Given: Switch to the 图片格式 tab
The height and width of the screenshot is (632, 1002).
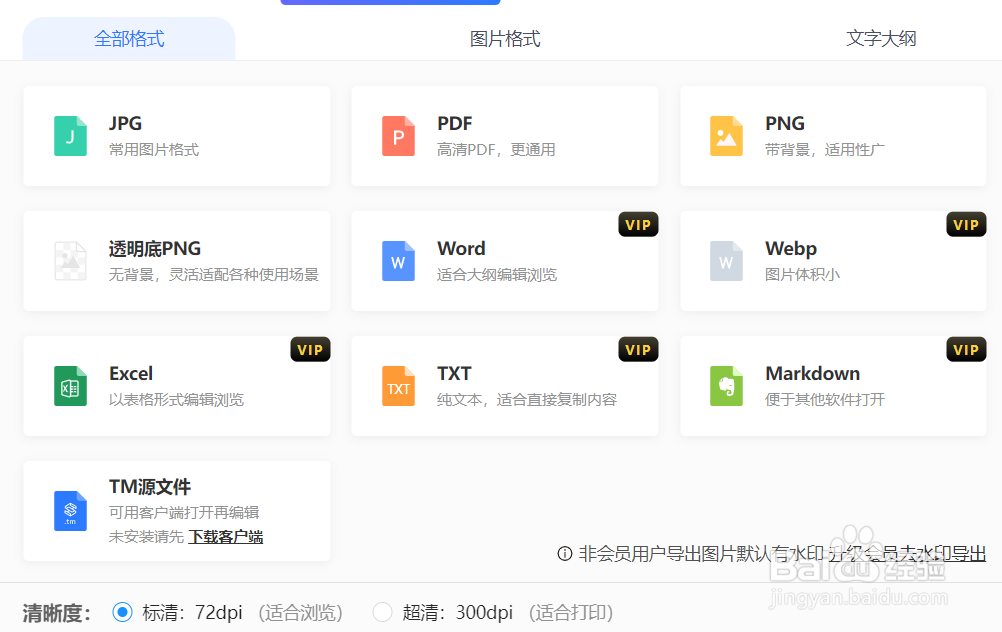Looking at the screenshot, I should (x=505, y=39).
